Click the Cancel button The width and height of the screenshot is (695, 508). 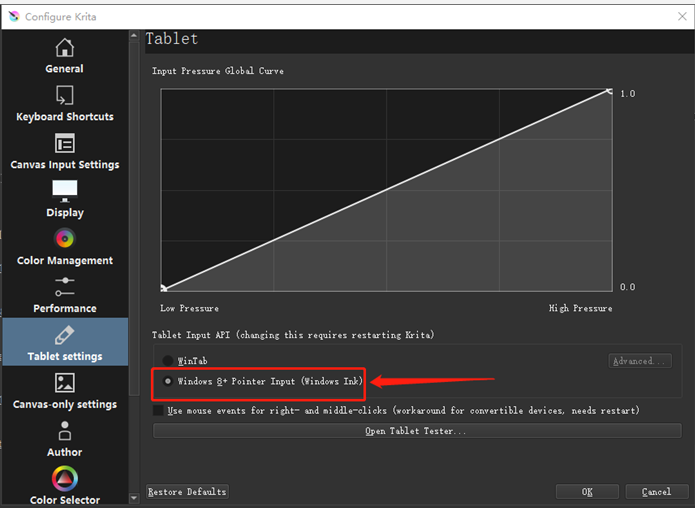point(656,492)
